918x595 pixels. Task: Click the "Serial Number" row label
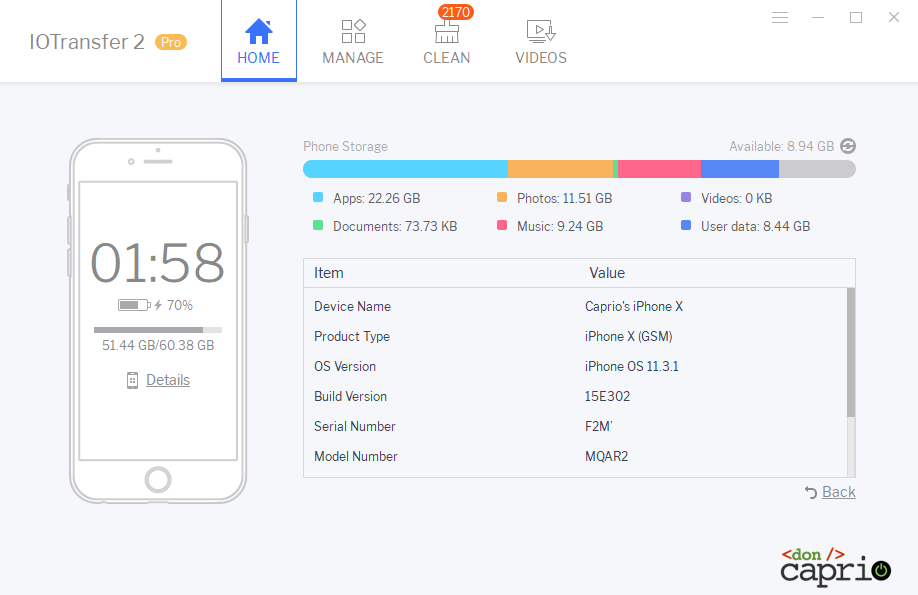click(x=355, y=426)
